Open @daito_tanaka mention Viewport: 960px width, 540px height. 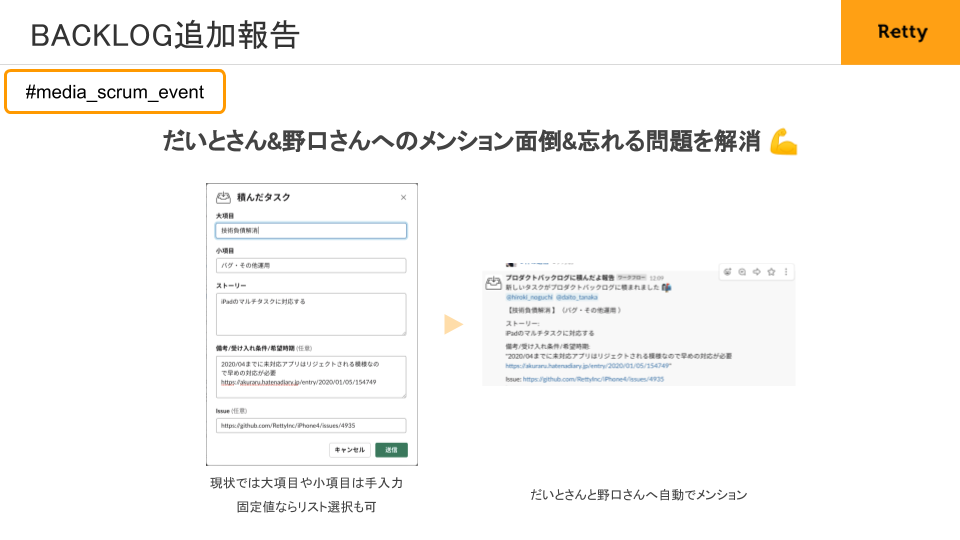tap(577, 297)
